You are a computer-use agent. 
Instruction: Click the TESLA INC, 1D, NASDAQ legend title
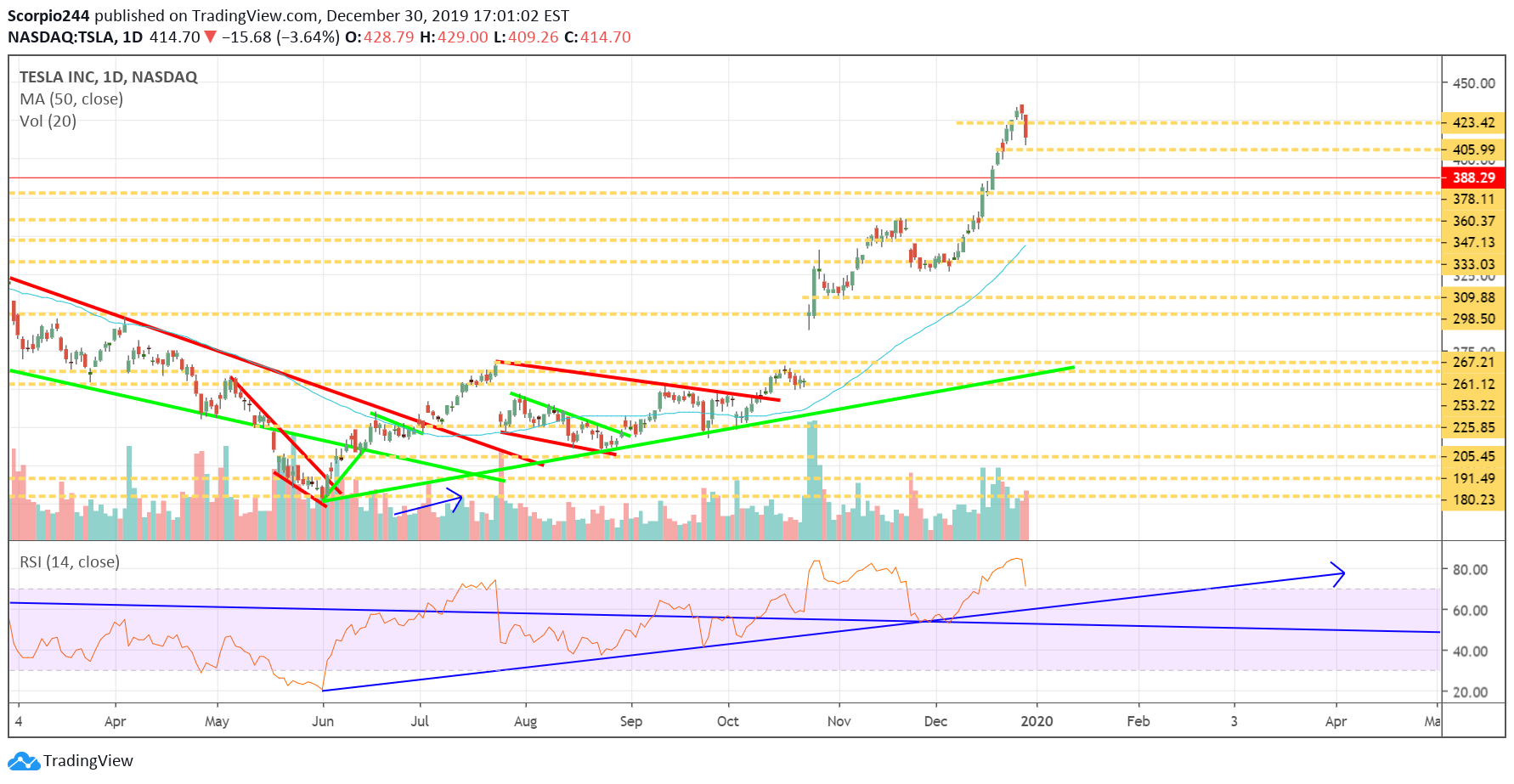[109, 77]
